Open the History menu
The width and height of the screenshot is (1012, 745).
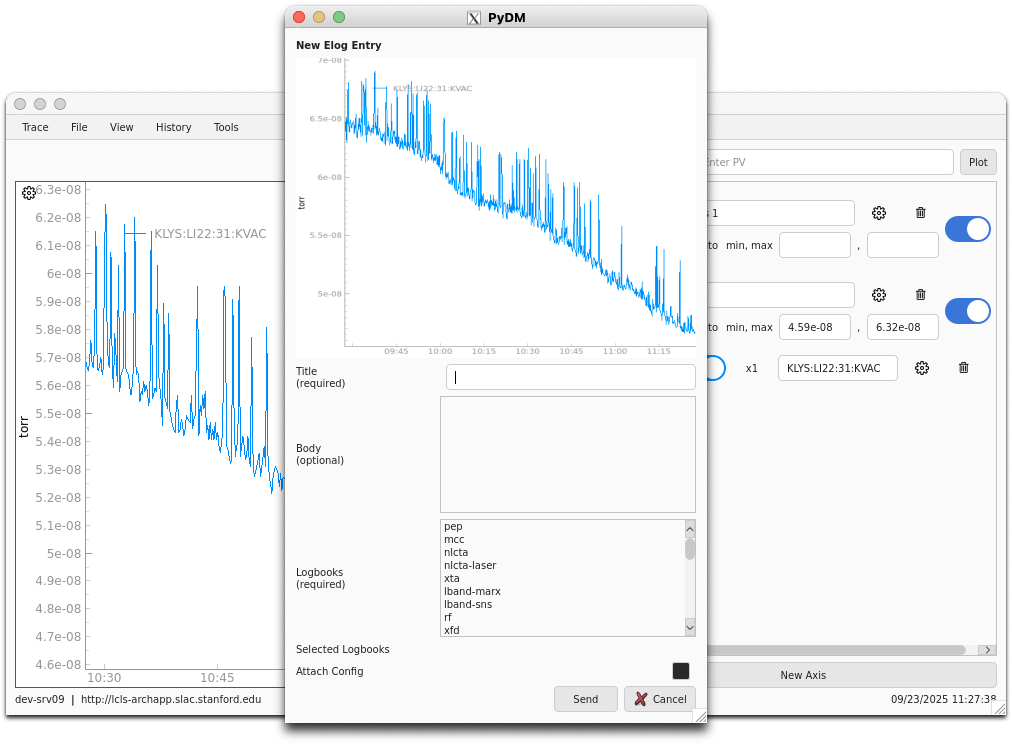[x=173, y=127]
